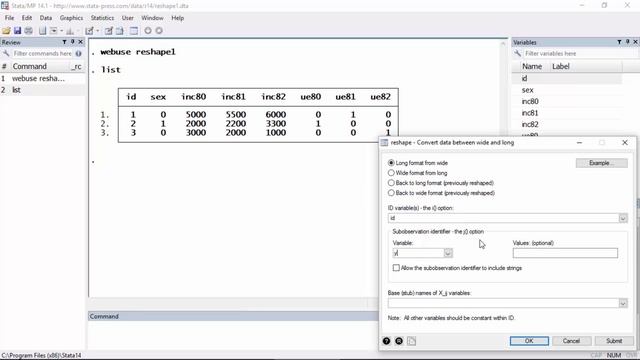Copy command to clipboard icon in dialog
Image resolution: width=640 pixels, height=360 pixels.
(x=411, y=341)
